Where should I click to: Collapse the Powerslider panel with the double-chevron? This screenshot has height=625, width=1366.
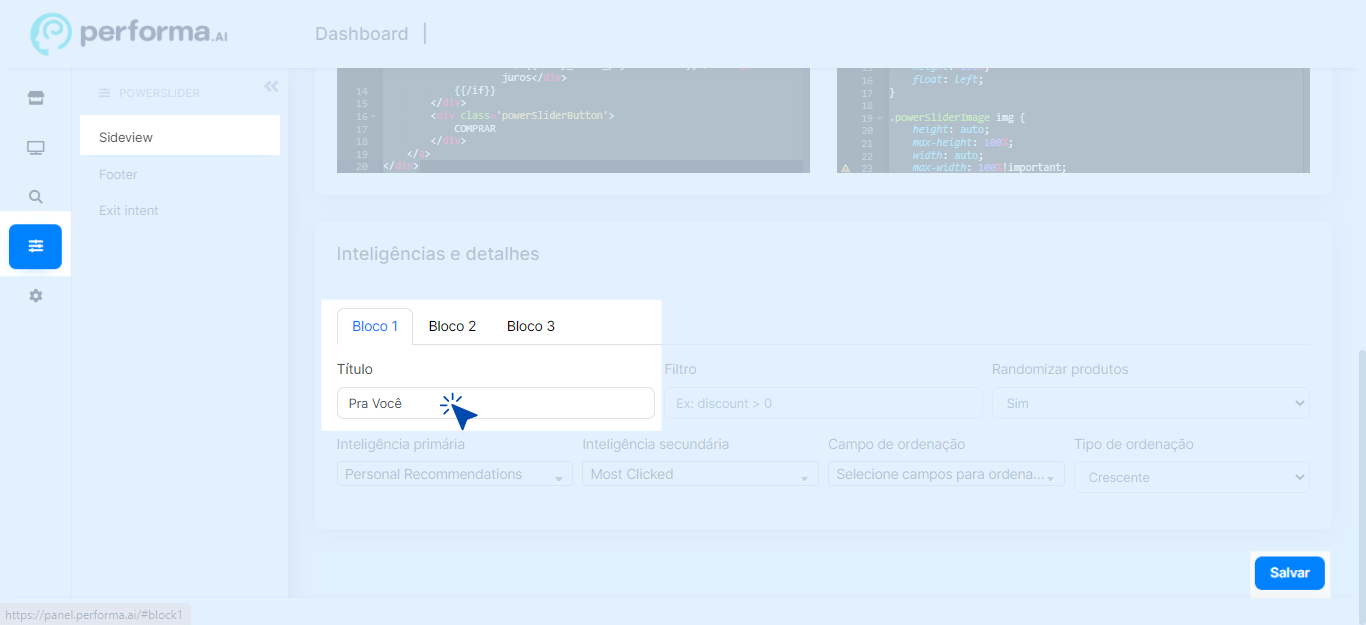pyautogui.click(x=271, y=87)
